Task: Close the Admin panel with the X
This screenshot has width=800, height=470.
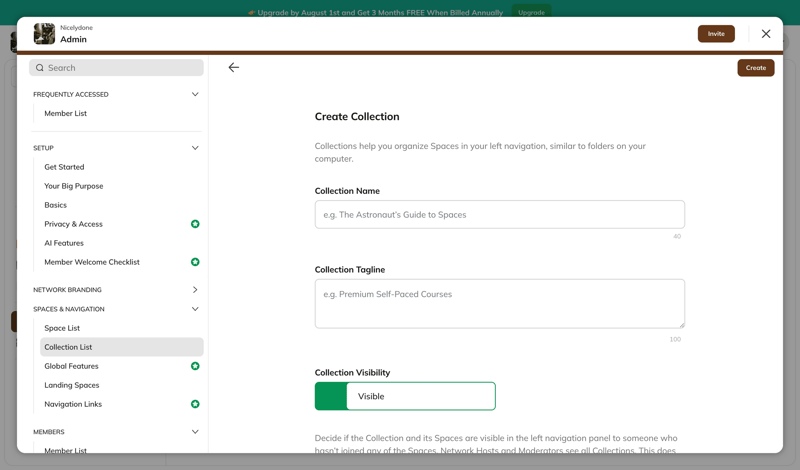Action: 766,34
